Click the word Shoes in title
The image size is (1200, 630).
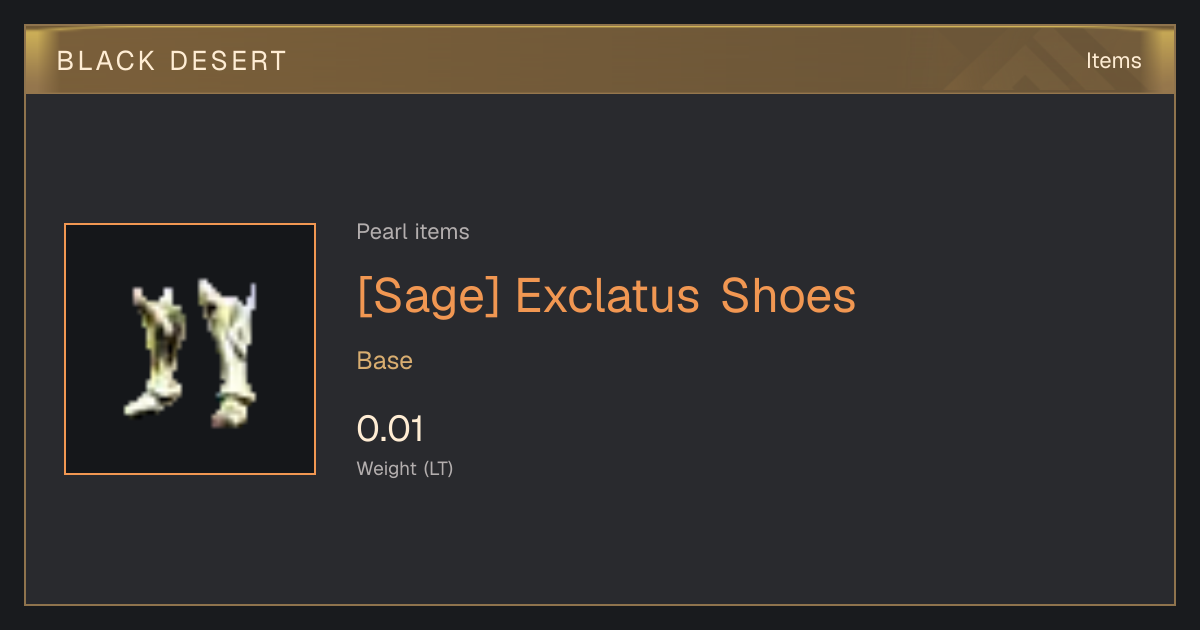[789, 296]
